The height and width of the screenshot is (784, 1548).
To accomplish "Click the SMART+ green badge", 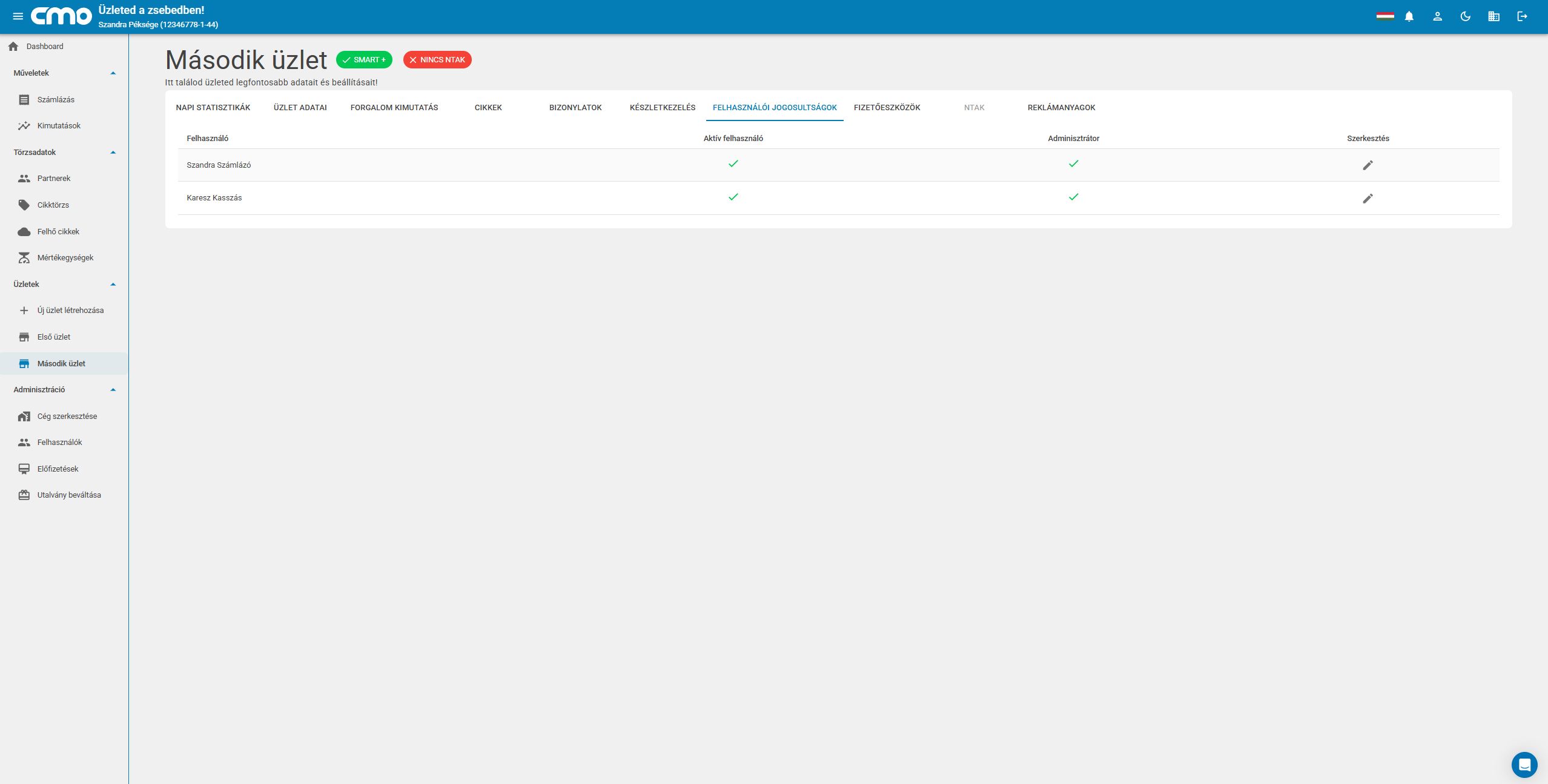I will pyautogui.click(x=364, y=60).
